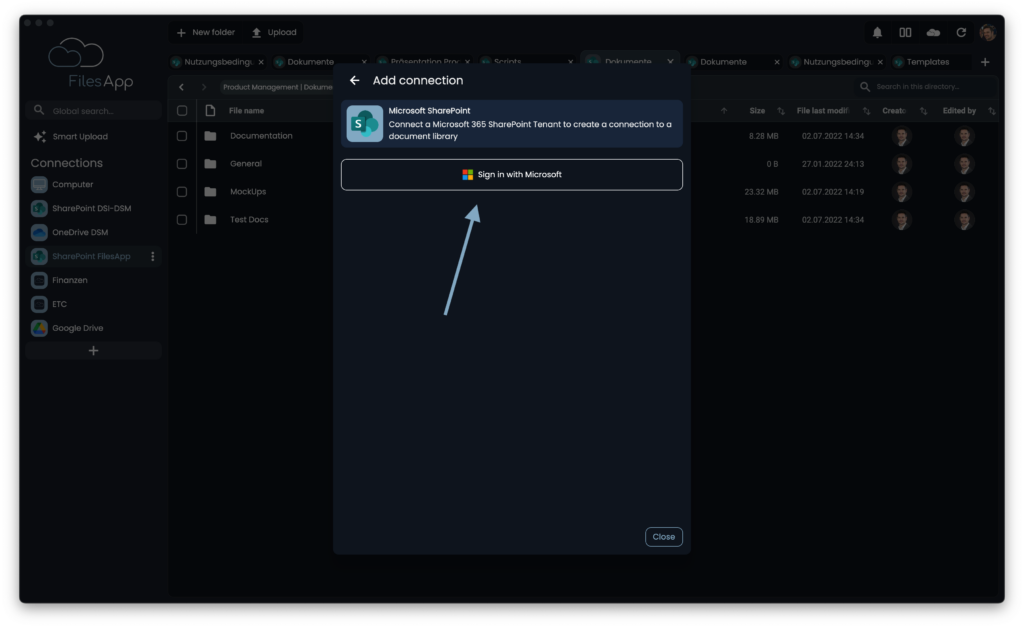Switch to the Templates tab

tap(928, 62)
